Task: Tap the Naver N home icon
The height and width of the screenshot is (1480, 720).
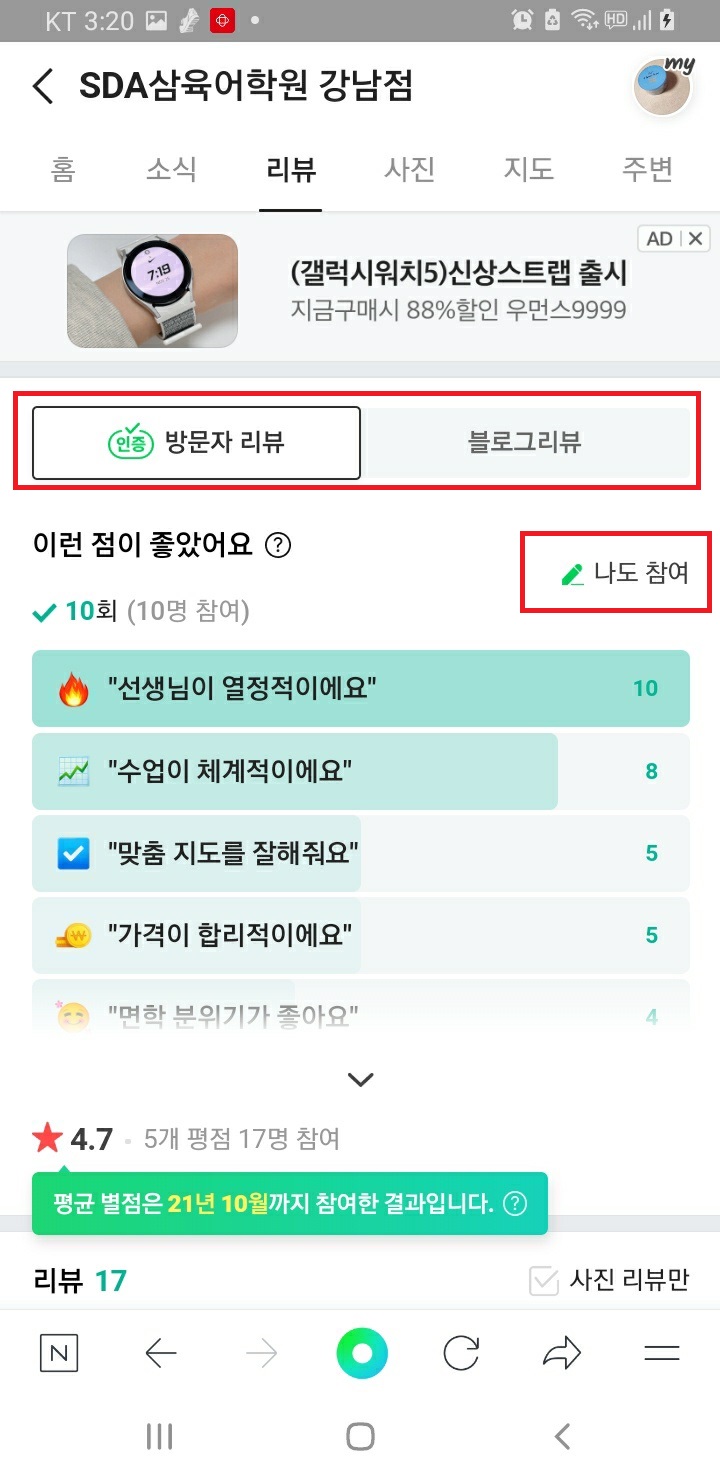Action: click(x=59, y=1354)
